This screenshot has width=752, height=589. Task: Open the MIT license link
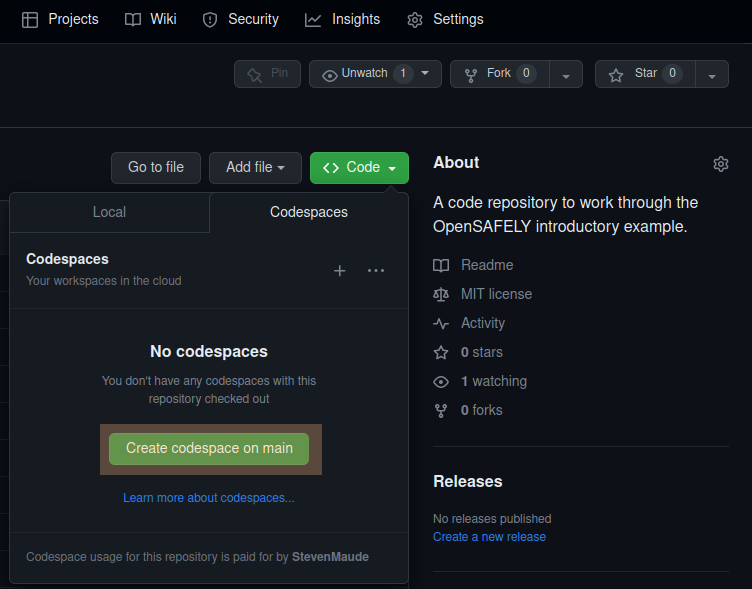click(496, 294)
